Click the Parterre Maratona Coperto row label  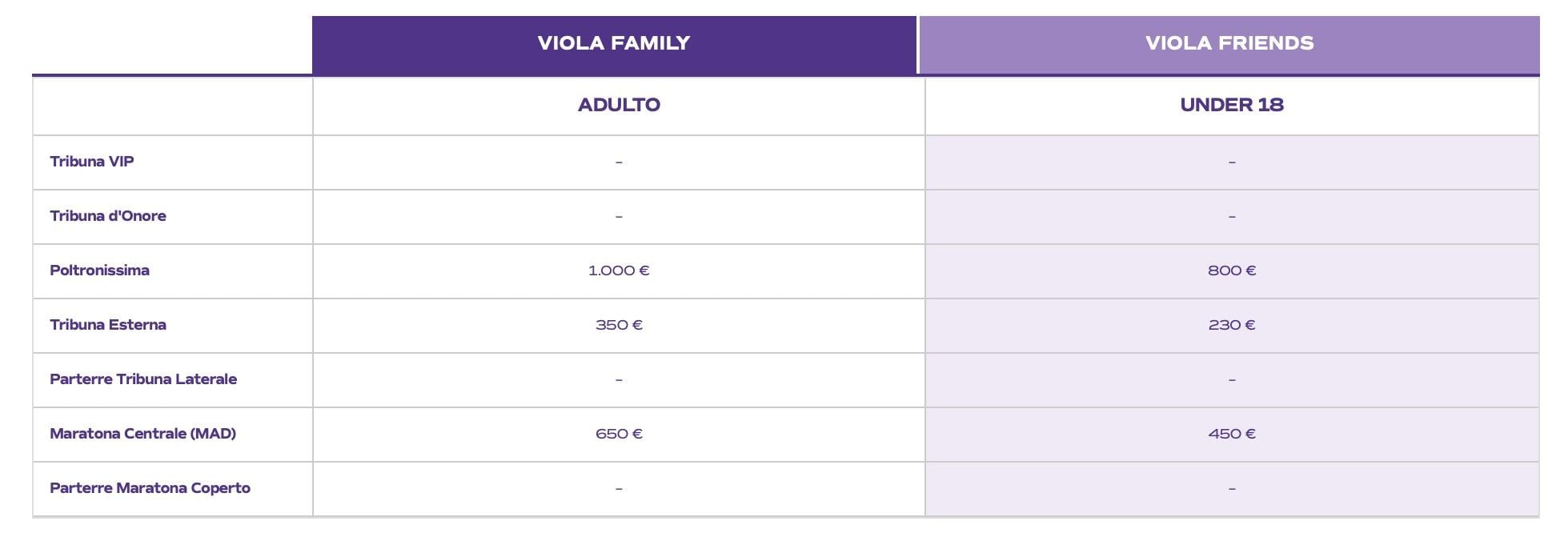[x=150, y=488]
